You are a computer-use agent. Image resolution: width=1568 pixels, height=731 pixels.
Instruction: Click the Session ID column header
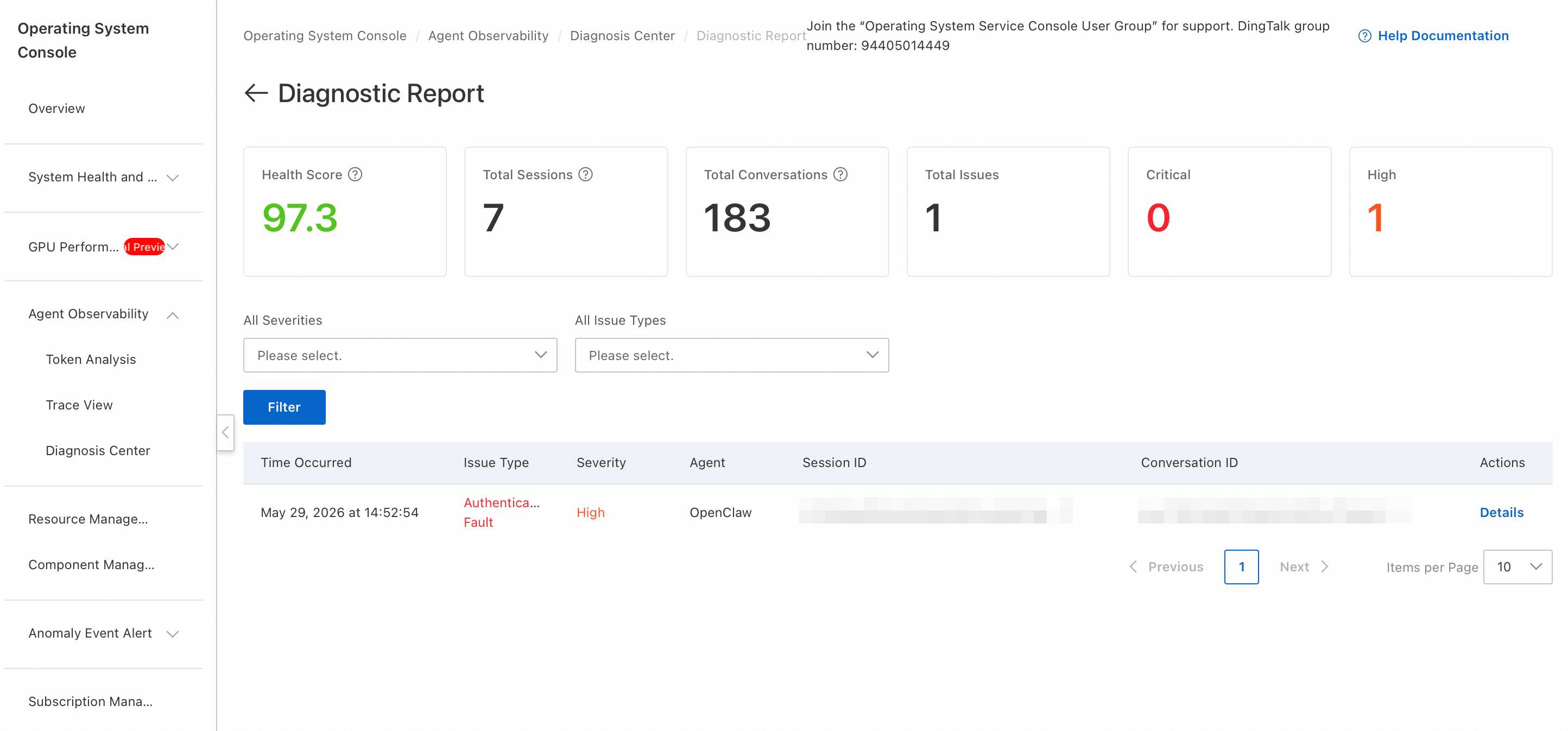pyautogui.click(x=834, y=463)
